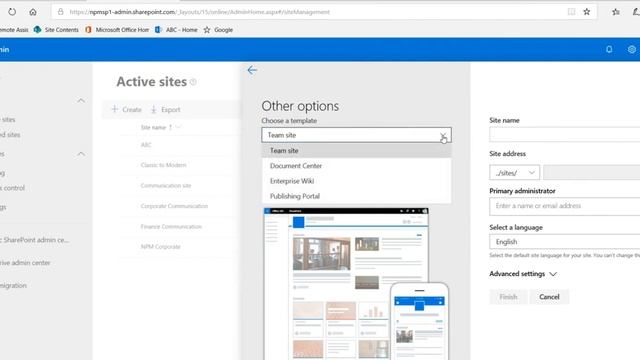
Task: Click Export in the Active sites toolbar
Action: click(x=165, y=109)
